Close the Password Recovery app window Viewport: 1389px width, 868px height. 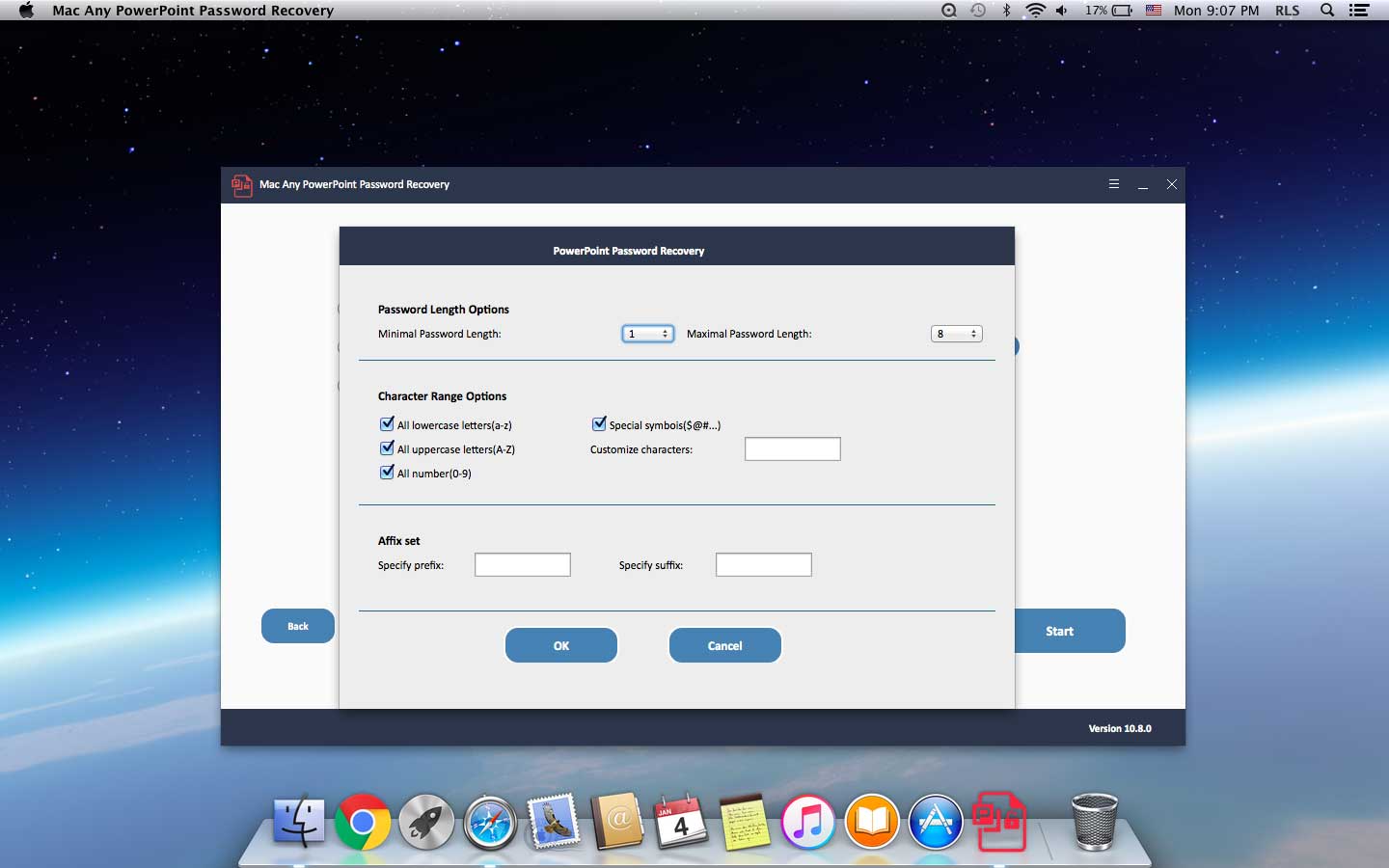point(1172,184)
